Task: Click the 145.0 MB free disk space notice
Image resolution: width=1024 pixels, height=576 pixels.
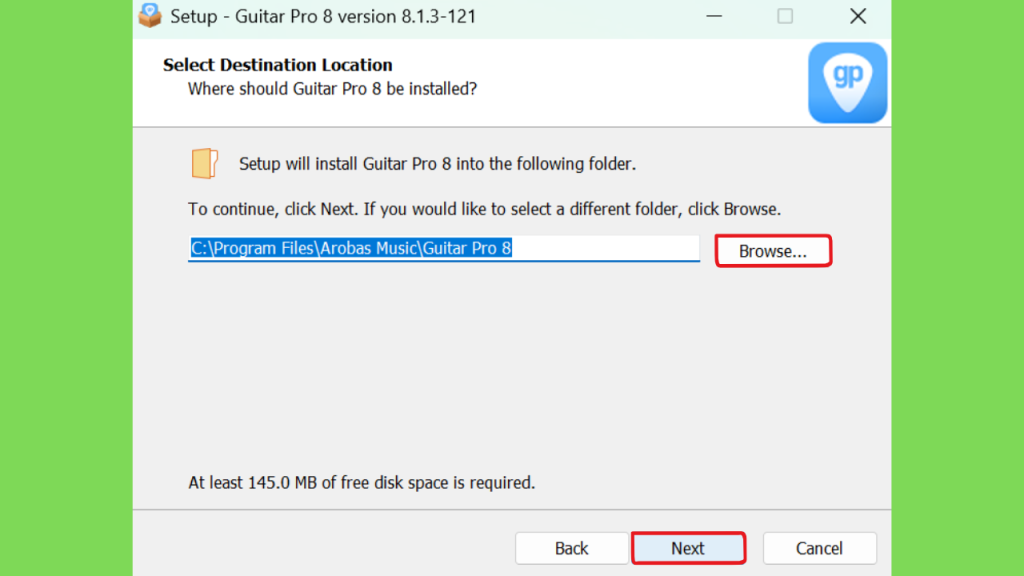Action: coord(362,483)
